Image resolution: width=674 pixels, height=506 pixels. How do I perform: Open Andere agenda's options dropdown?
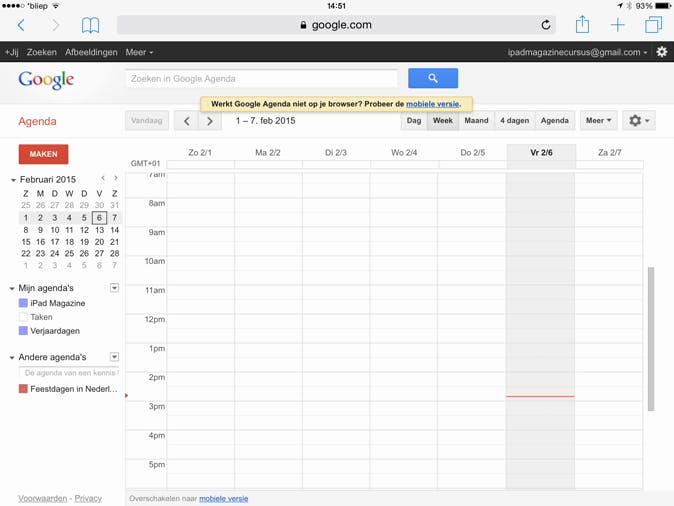pyautogui.click(x=114, y=357)
